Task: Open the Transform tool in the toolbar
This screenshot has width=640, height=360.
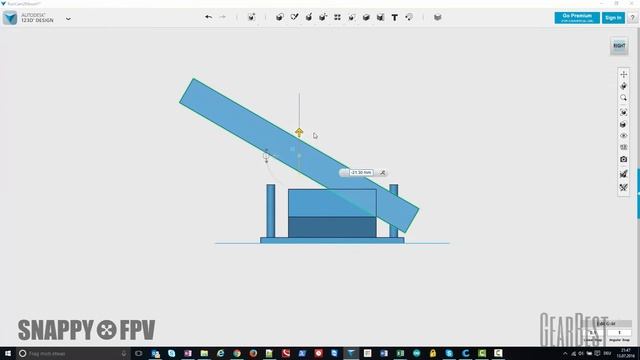Action: (251, 17)
